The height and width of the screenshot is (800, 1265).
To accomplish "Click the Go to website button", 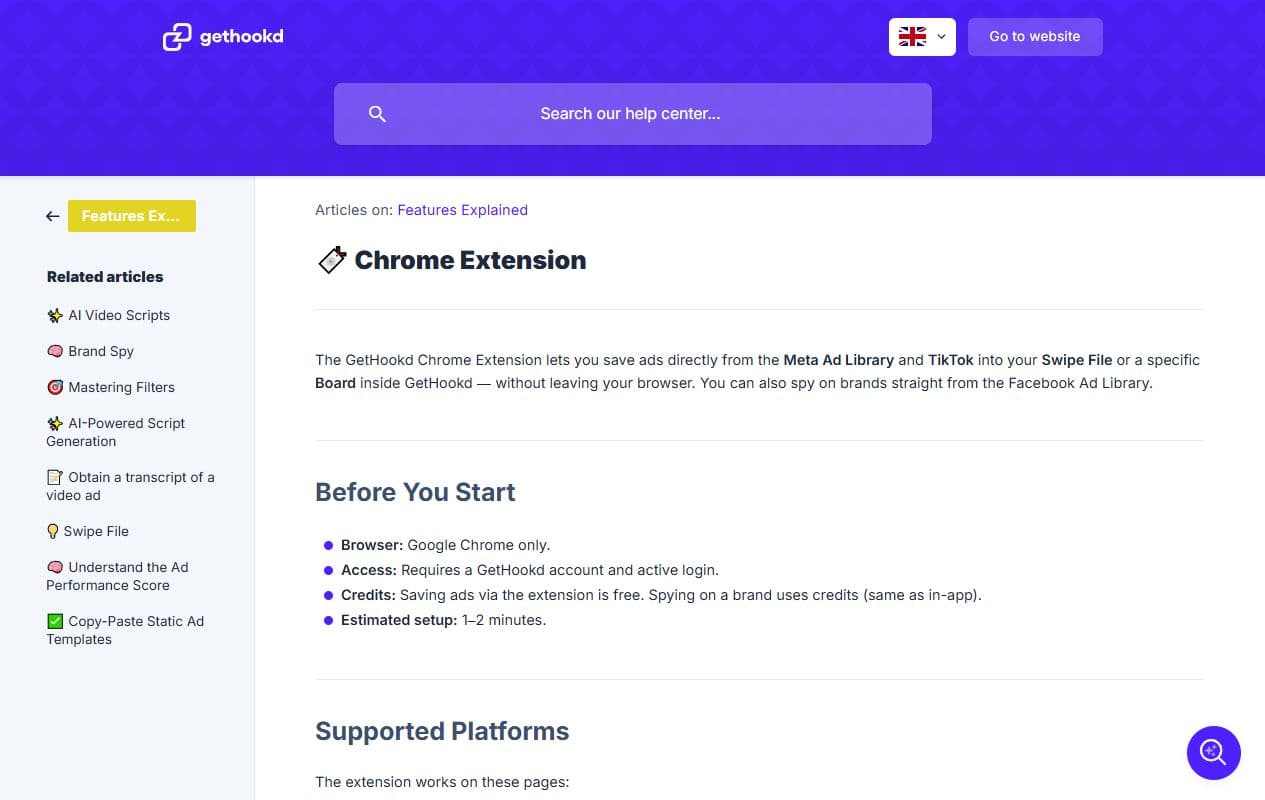I will tap(1035, 37).
